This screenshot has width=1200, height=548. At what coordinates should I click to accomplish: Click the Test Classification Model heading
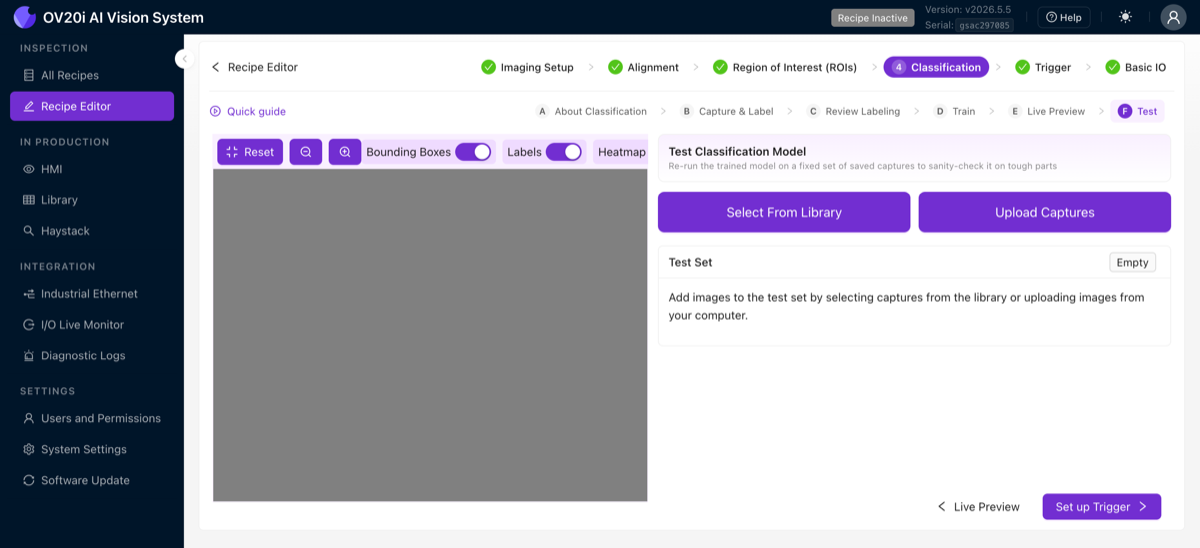(x=737, y=151)
